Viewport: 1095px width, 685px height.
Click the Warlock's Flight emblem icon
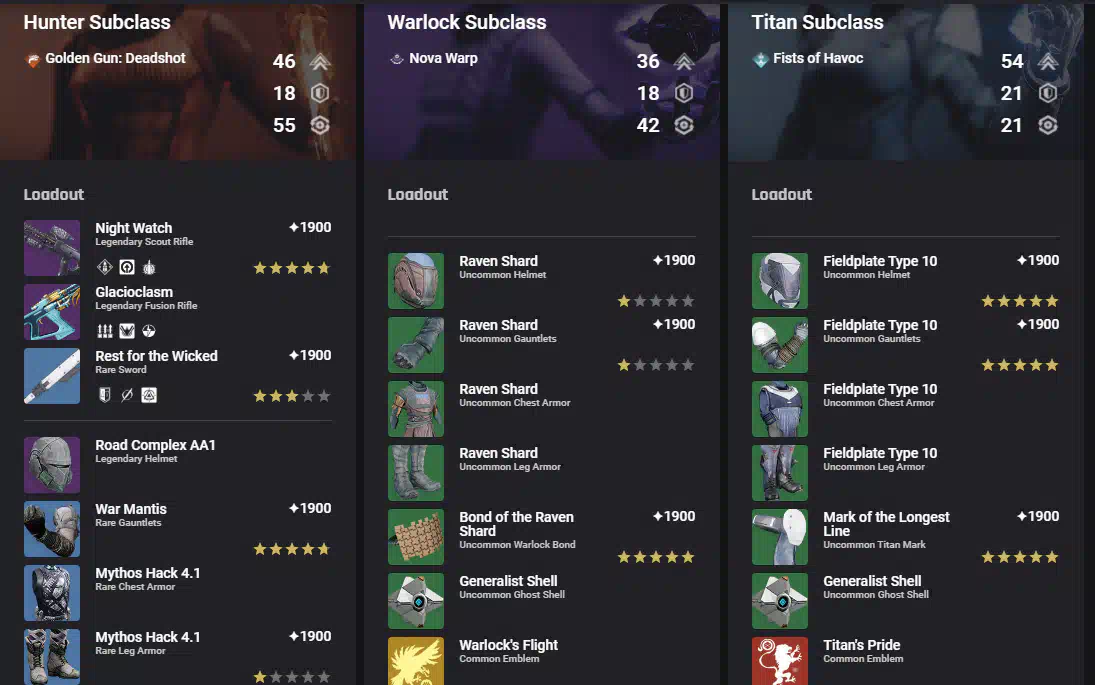pos(416,661)
